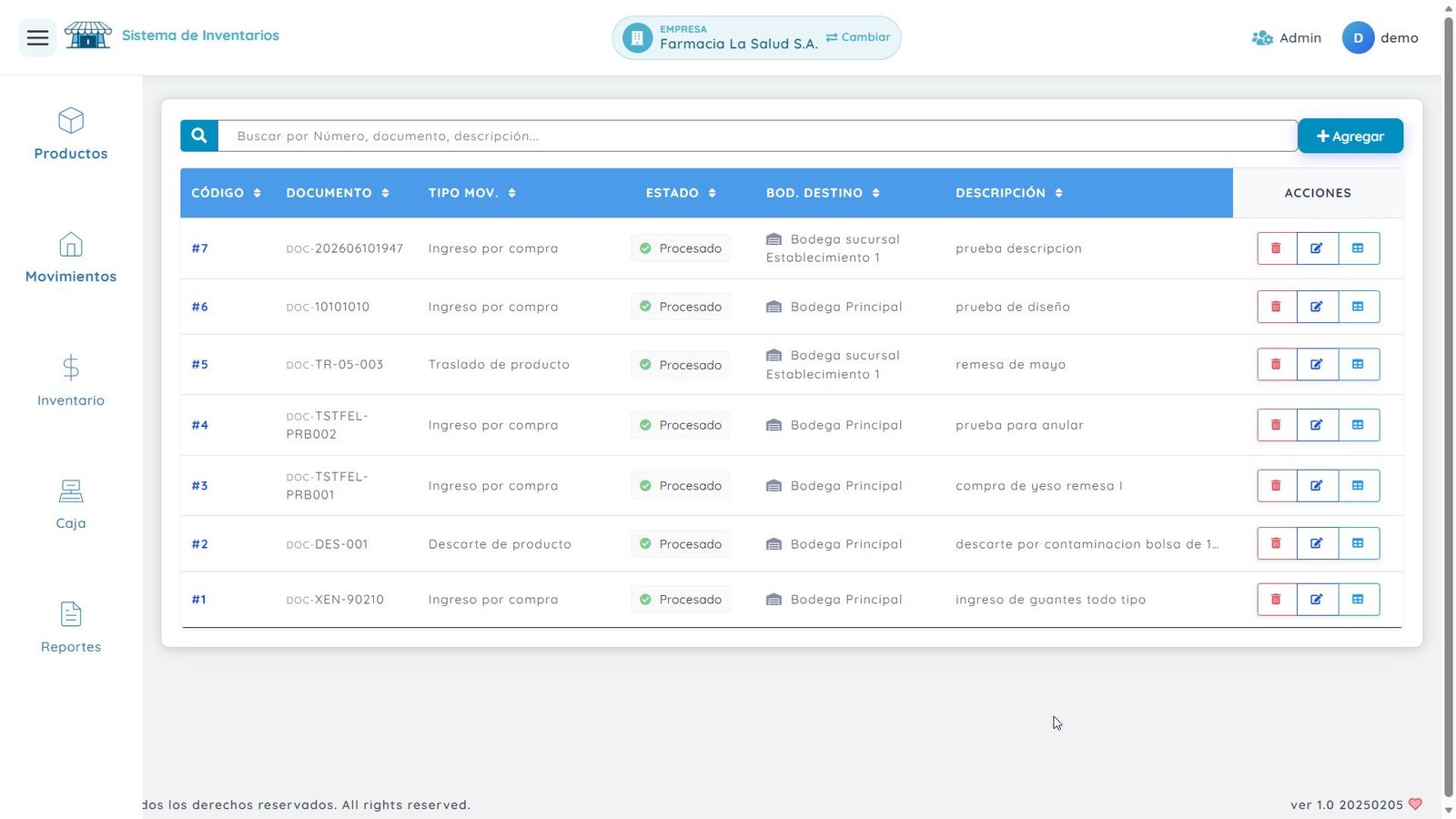Edit movement #6 with pencil icon
This screenshot has width=1456, height=819.
point(1317,307)
